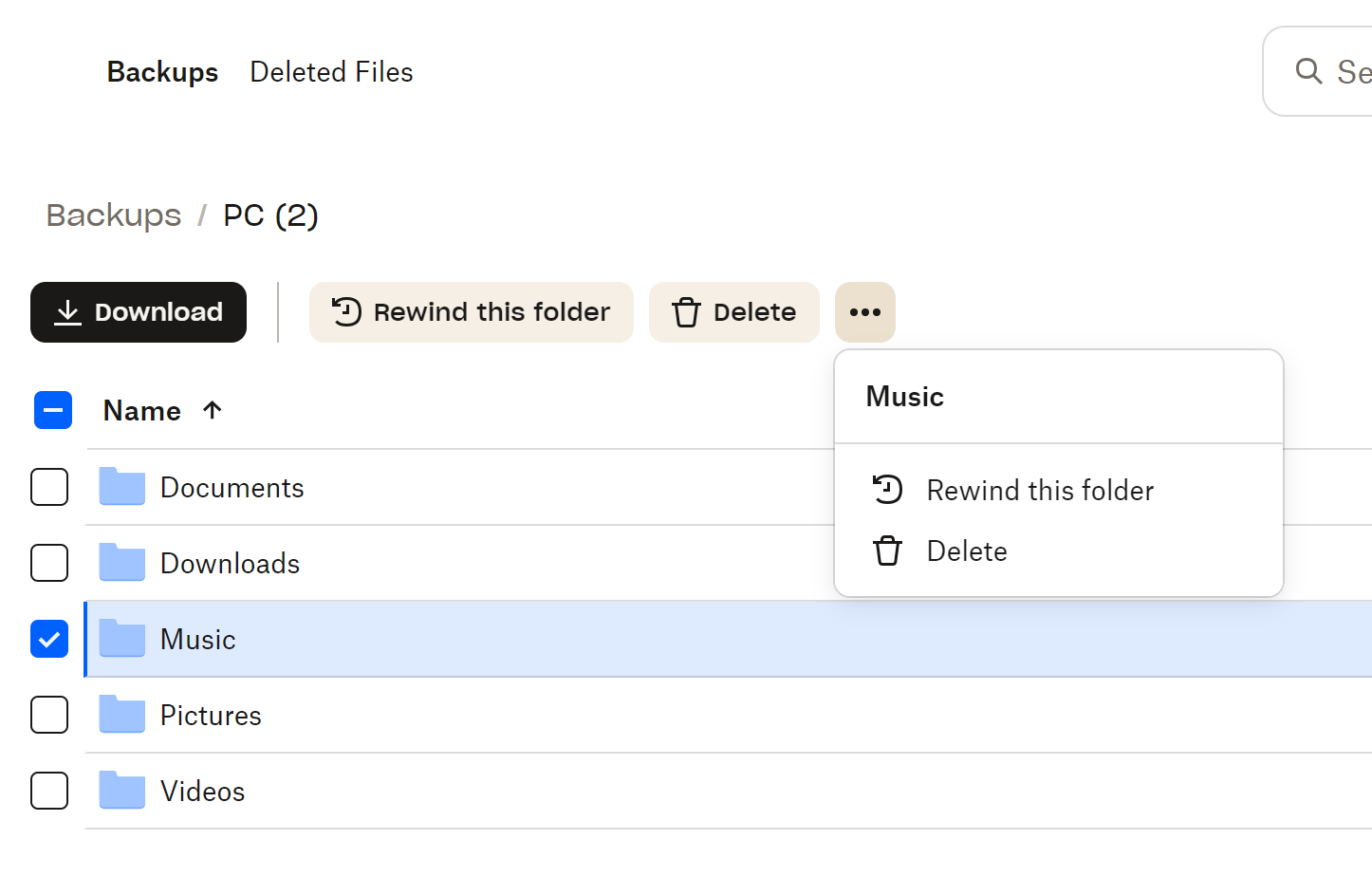Click the trash icon in dropdown menu
1372x877 pixels.
click(x=887, y=550)
